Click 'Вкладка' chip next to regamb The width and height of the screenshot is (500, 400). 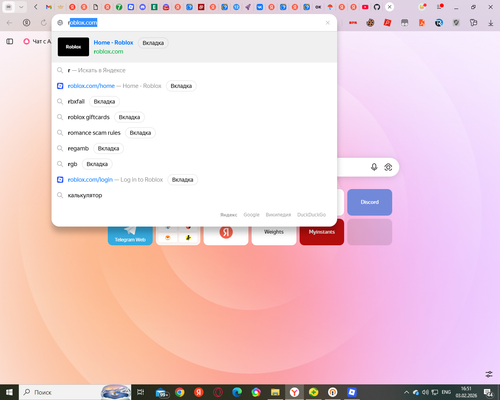[x=108, y=149]
